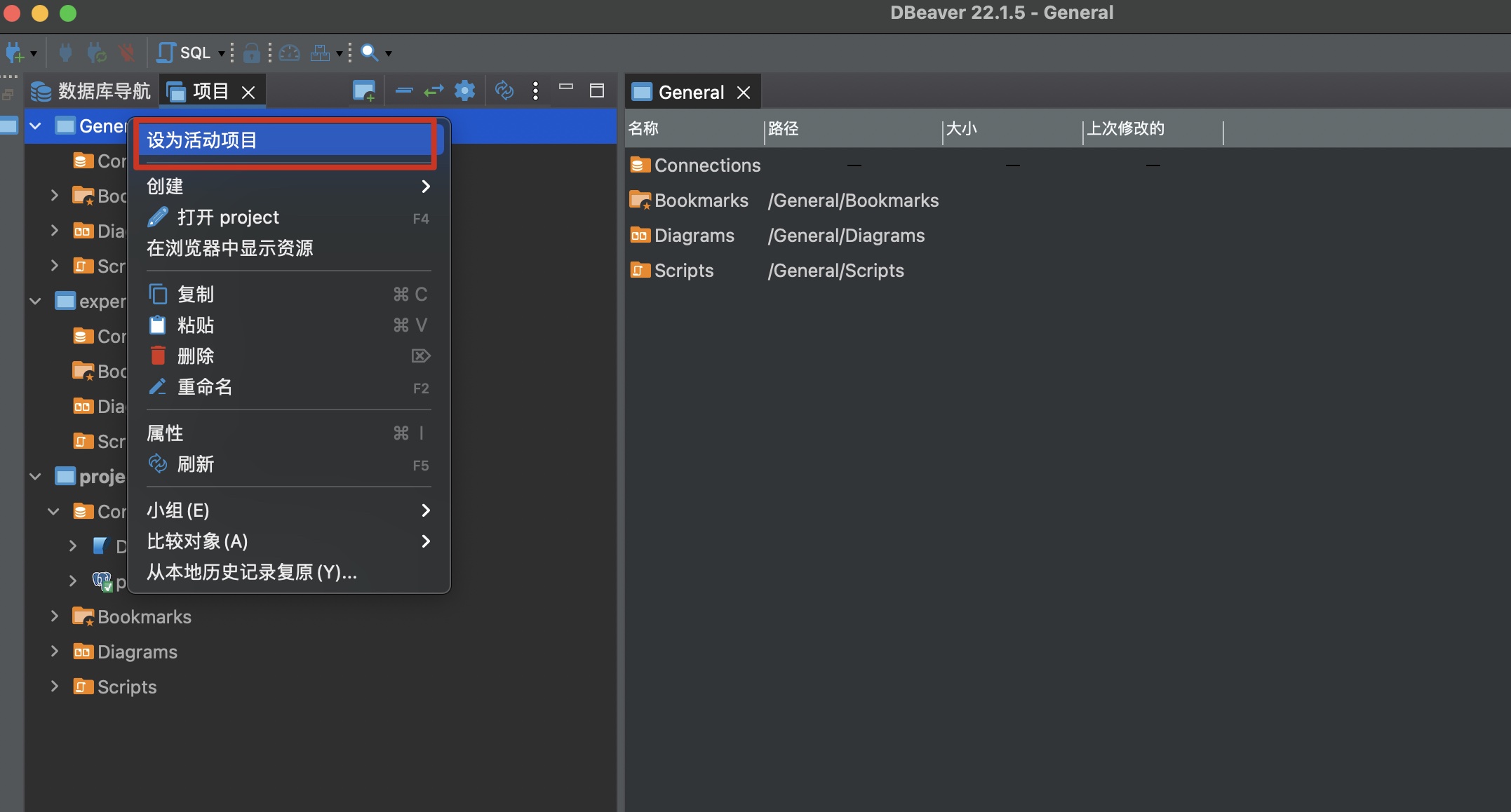Click the tools boxes icon in toolbar
This screenshot has height=812, width=1511.
[320, 53]
